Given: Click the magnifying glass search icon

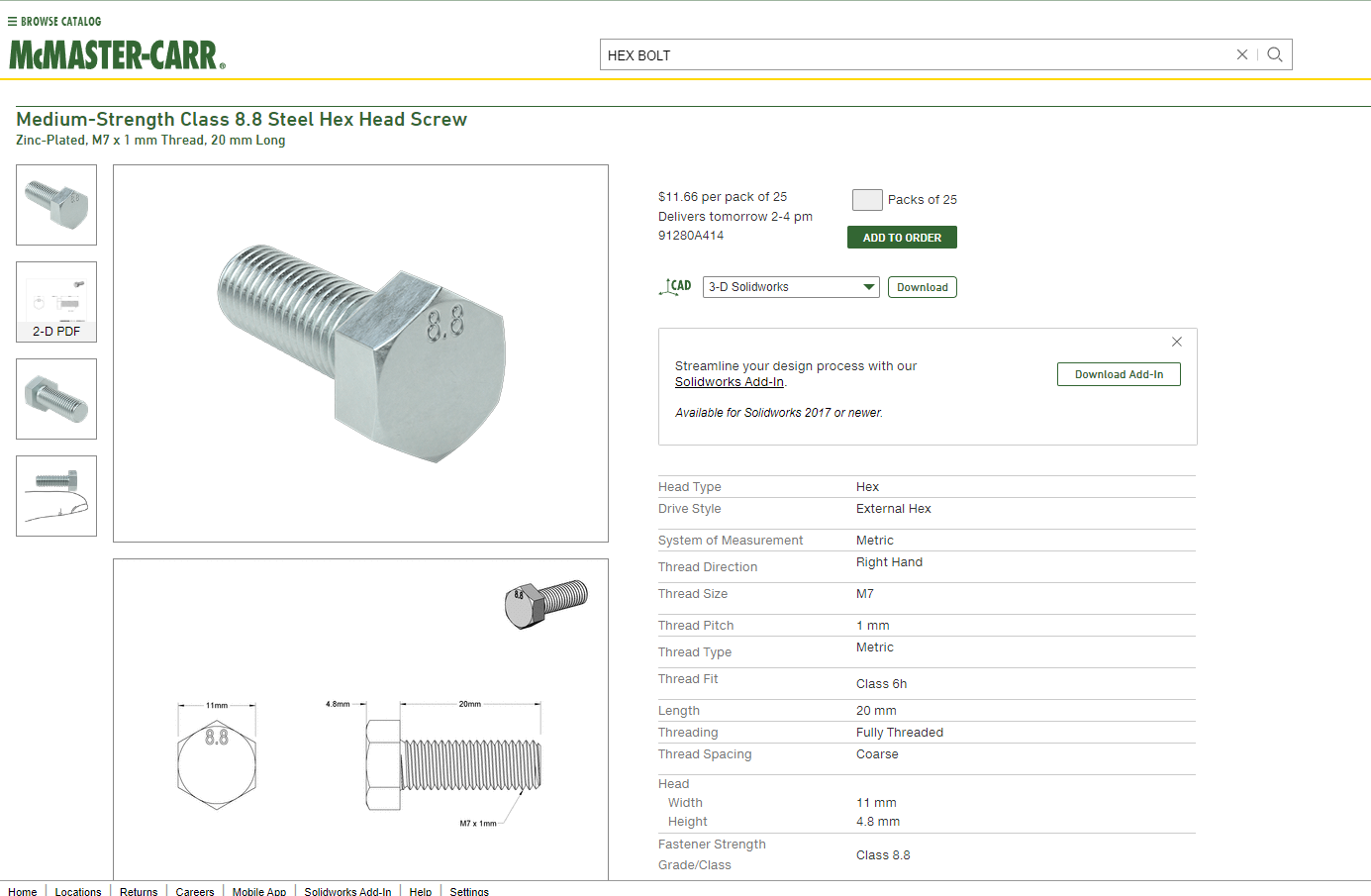Looking at the screenshot, I should (x=1275, y=54).
